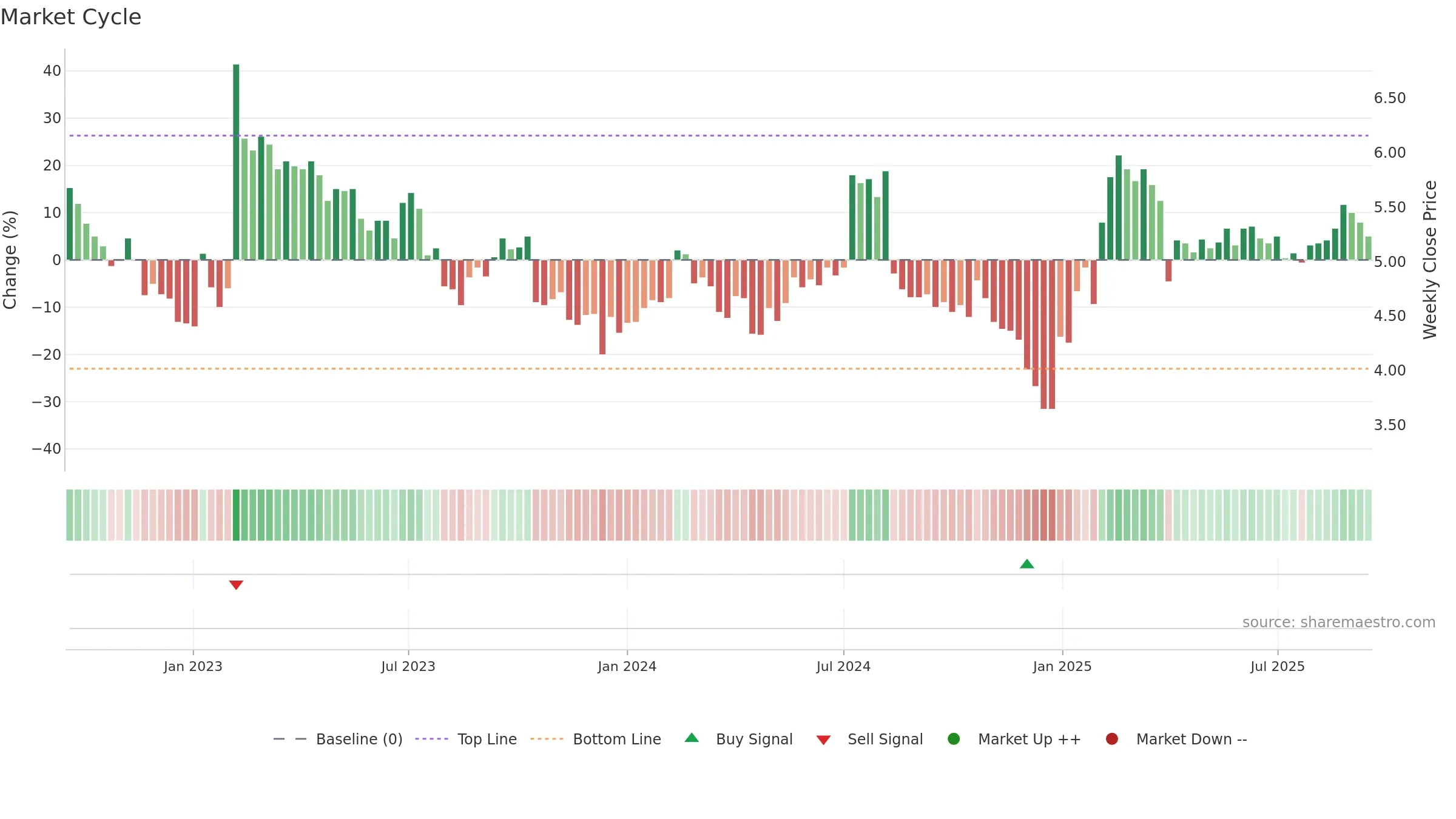The width and height of the screenshot is (1456, 819).
Task: Toggle the Market Down -- legend entry
Action: click(x=1176, y=739)
